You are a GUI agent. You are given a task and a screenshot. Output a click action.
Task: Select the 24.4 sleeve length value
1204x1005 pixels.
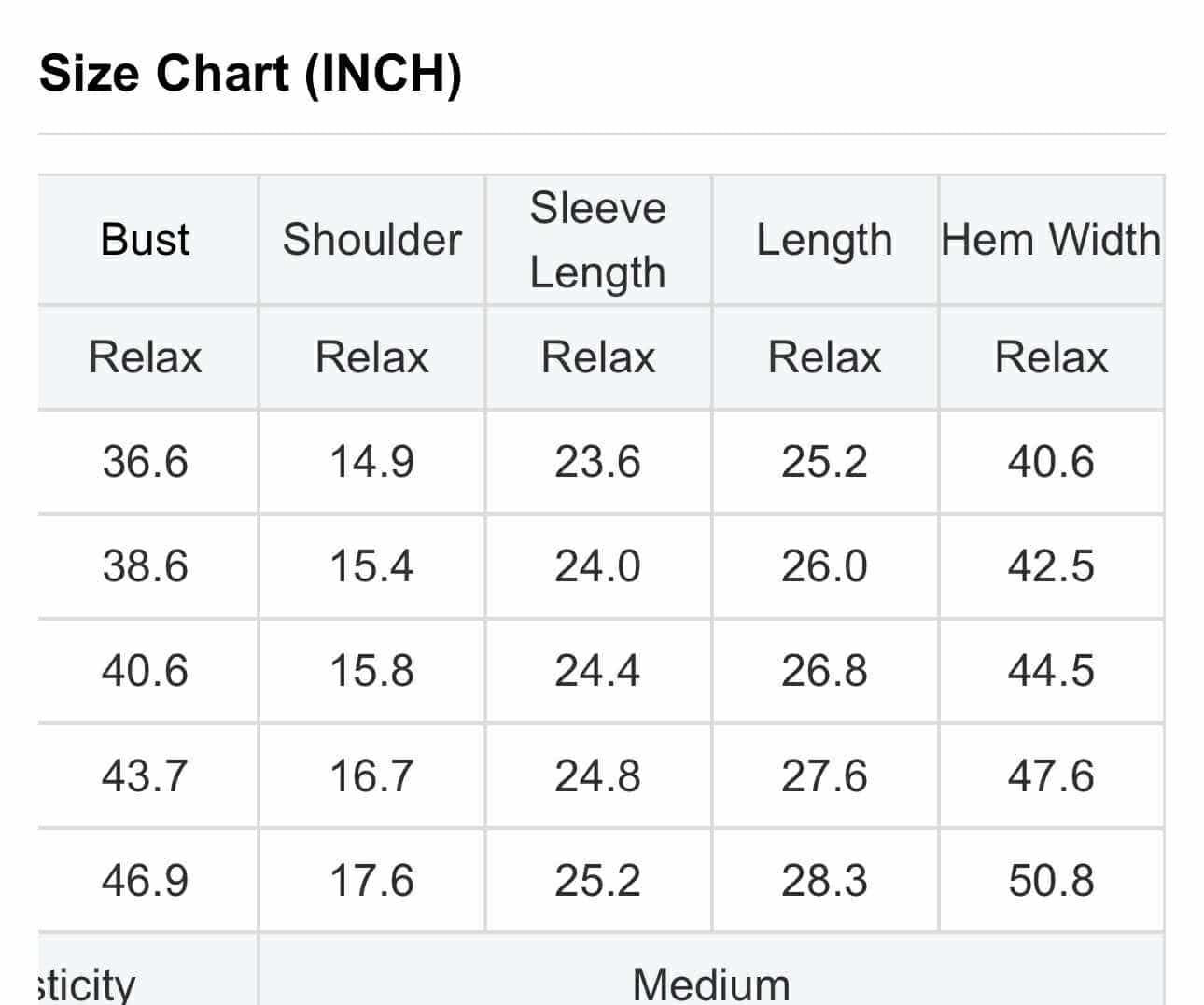point(597,671)
